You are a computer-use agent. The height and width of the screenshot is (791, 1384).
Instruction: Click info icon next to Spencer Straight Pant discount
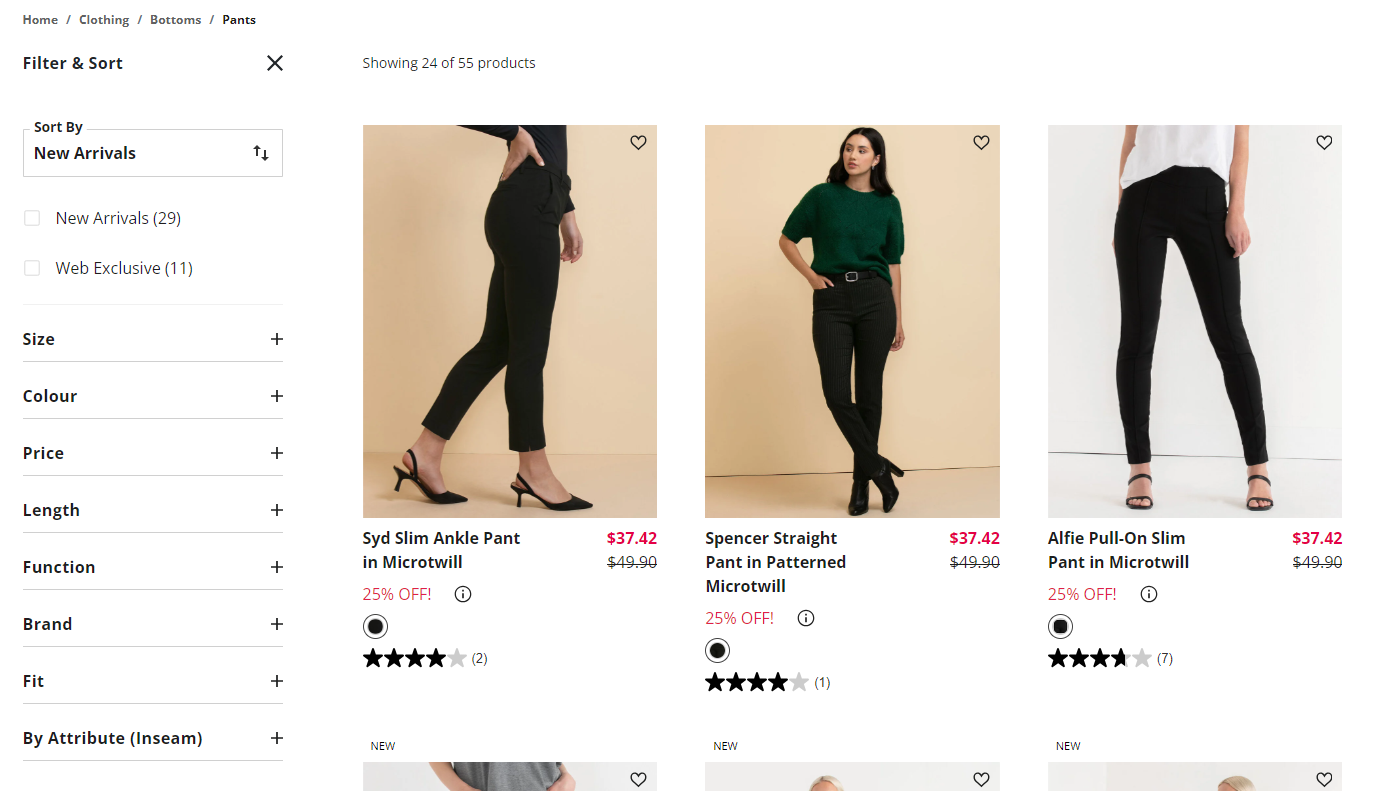click(x=806, y=618)
